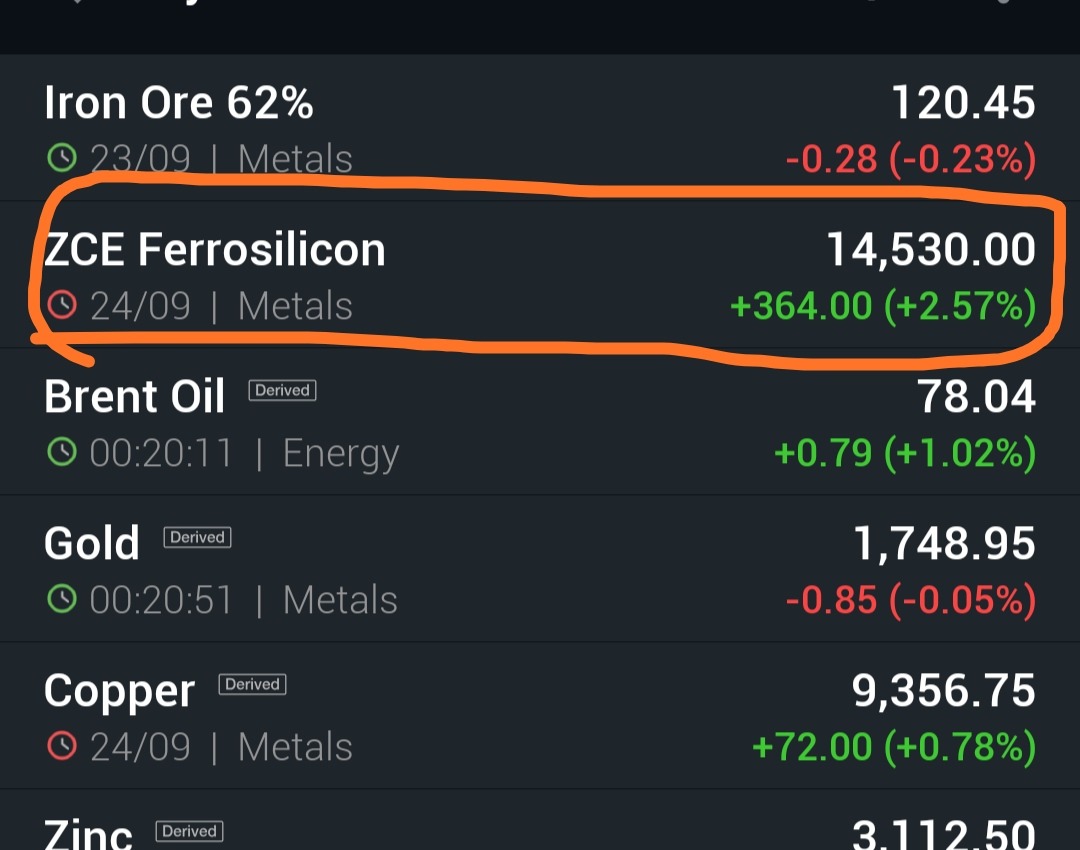Click Derived badge next to Gold

click(197, 537)
